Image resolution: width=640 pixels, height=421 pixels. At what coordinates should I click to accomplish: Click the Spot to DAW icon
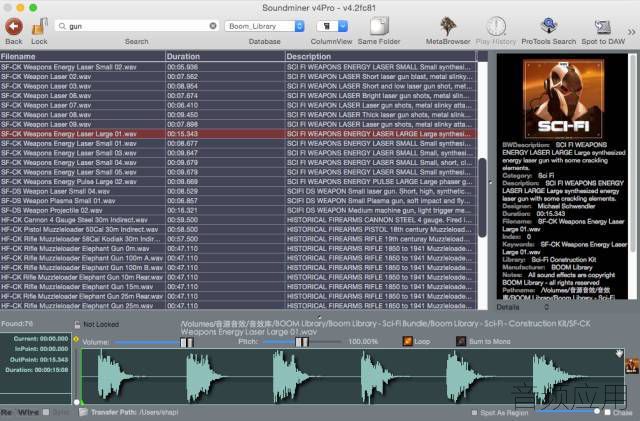(603, 27)
